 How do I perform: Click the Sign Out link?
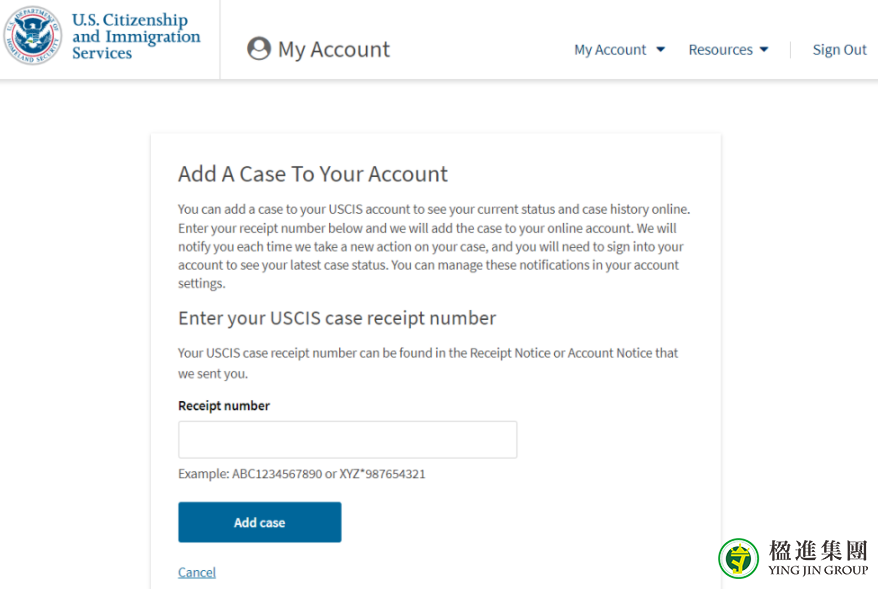[x=839, y=50]
